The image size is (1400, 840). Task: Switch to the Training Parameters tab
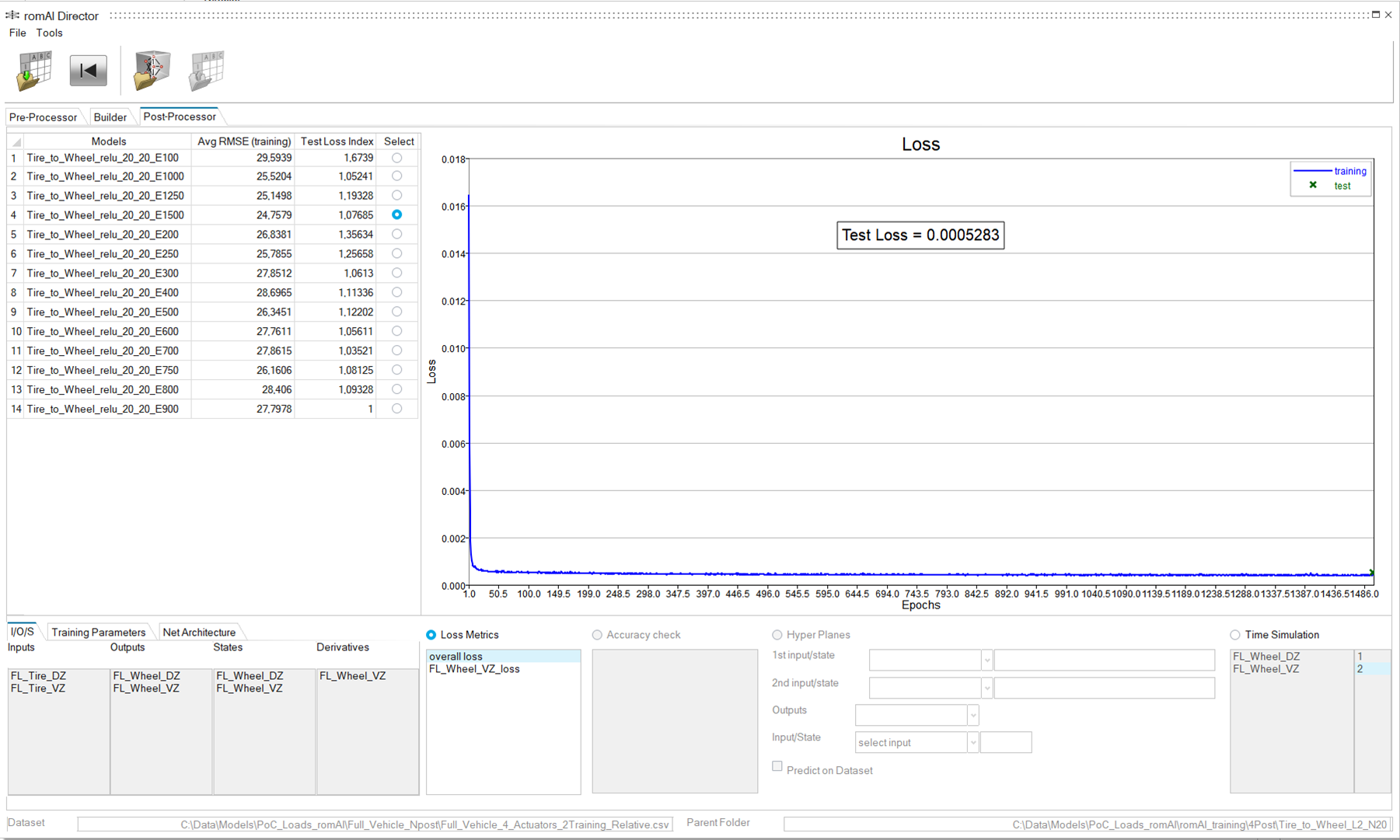pos(98,633)
